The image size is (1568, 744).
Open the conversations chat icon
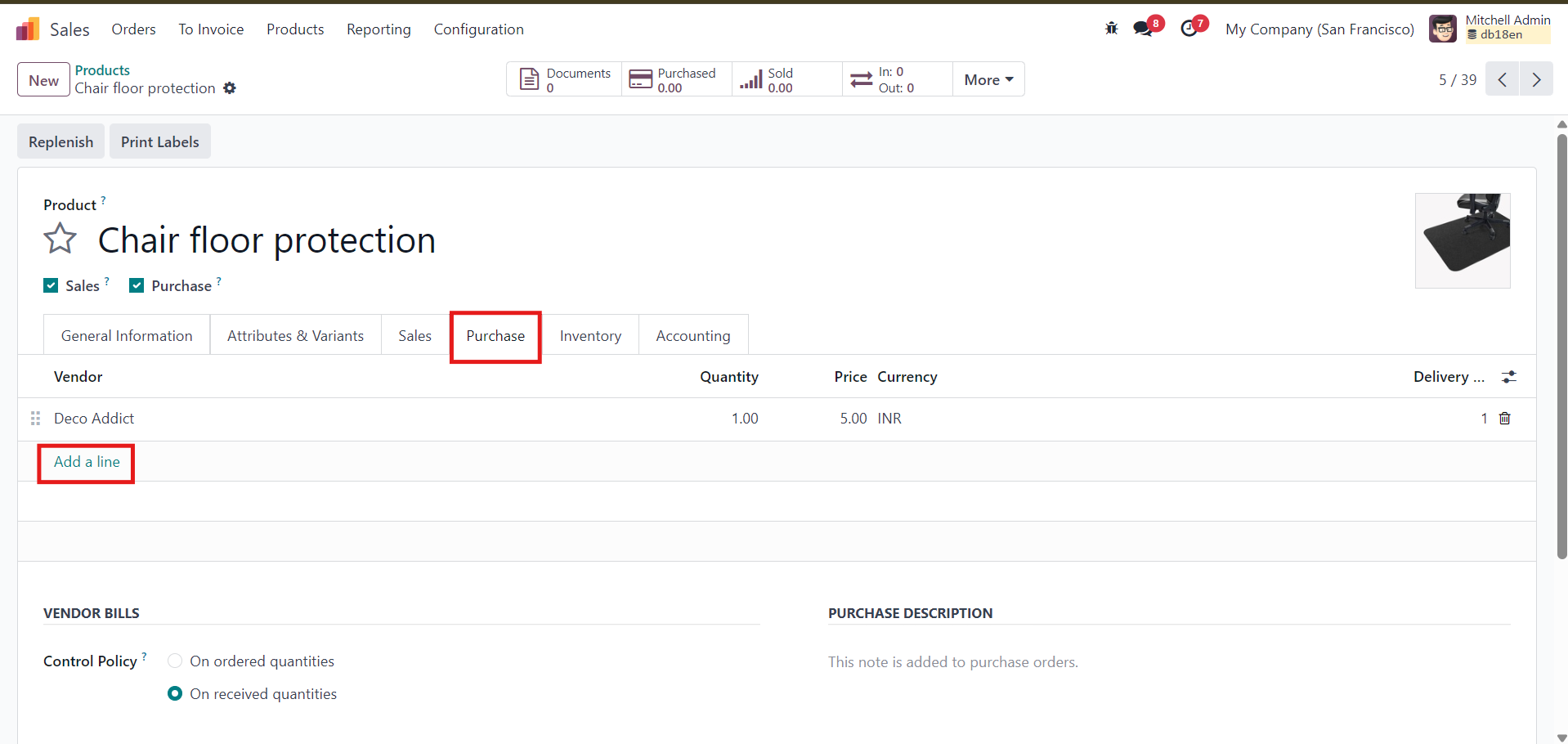point(1143,29)
